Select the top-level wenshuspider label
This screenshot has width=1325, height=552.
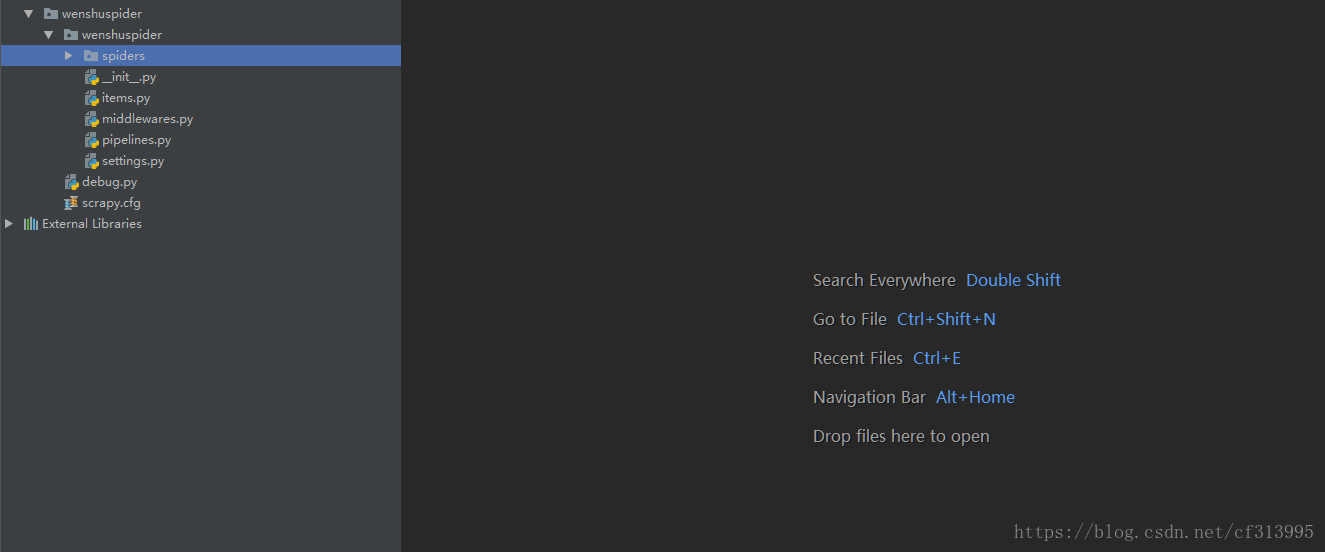[x=102, y=14]
